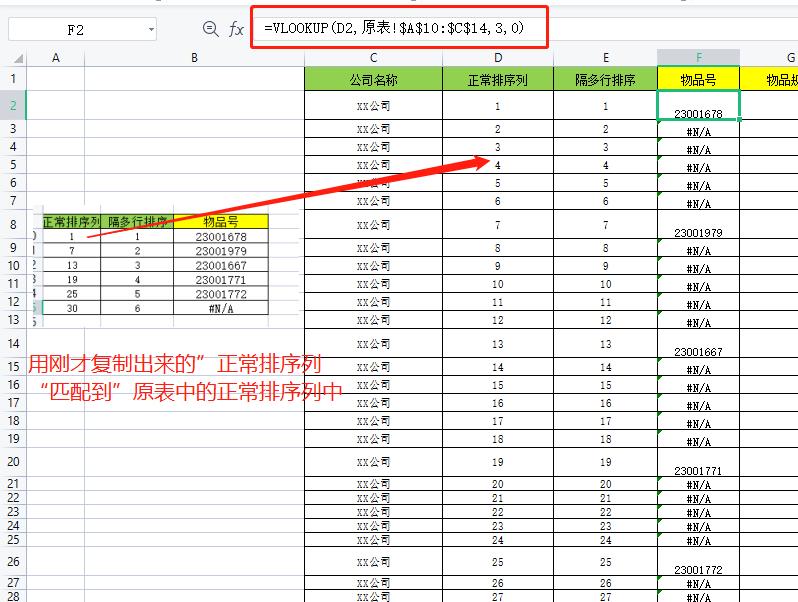Click the yellow header cell in column G

(x=769, y=79)
